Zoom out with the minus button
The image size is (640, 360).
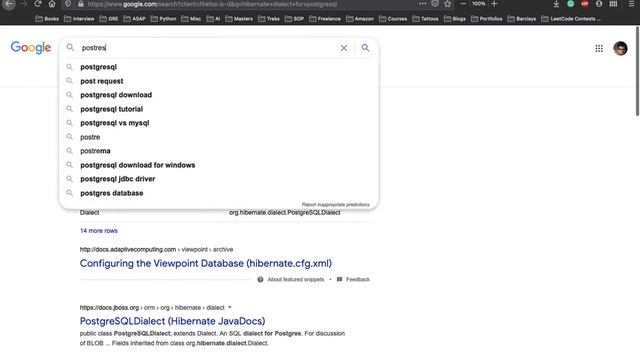(x=463, y=4)
